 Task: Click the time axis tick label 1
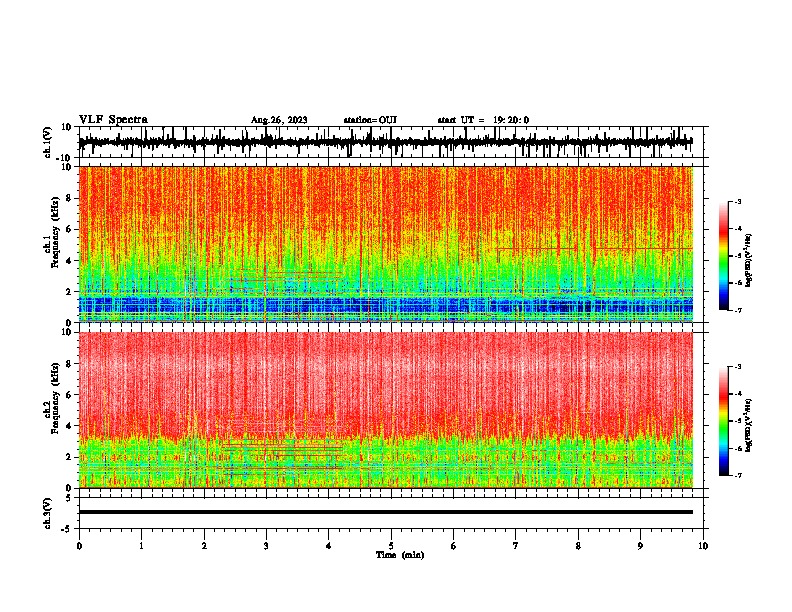[x=141, y=546]
